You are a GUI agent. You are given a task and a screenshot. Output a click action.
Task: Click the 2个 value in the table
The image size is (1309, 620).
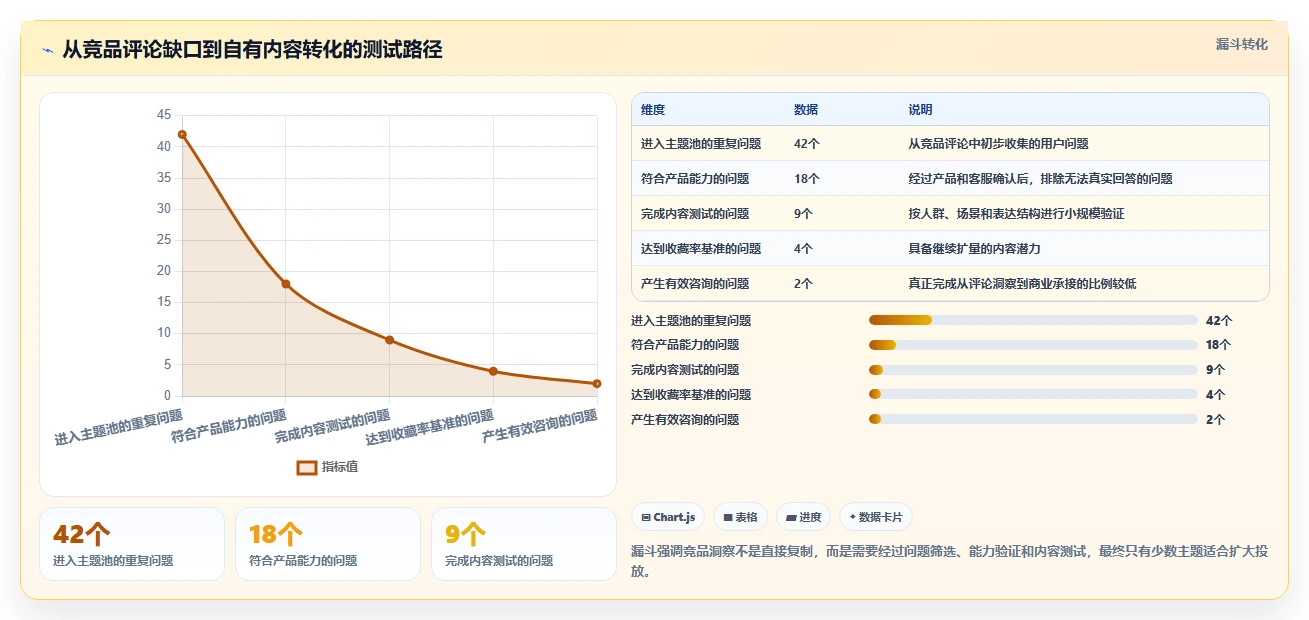803,284
